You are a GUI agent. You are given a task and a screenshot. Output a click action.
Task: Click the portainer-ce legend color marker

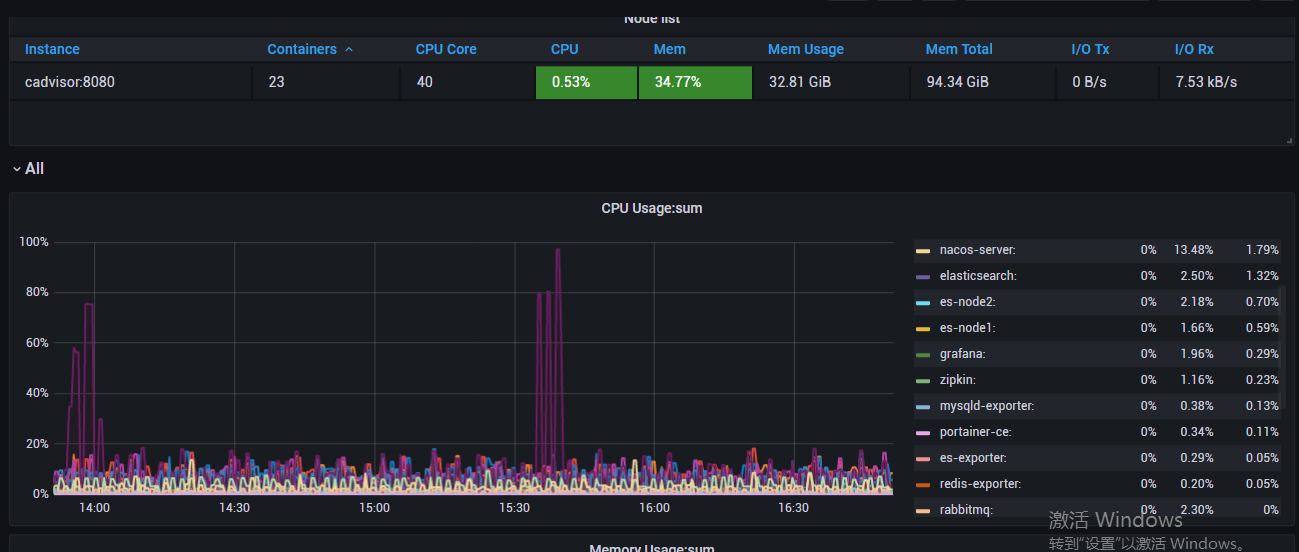(x=923, y=432)
